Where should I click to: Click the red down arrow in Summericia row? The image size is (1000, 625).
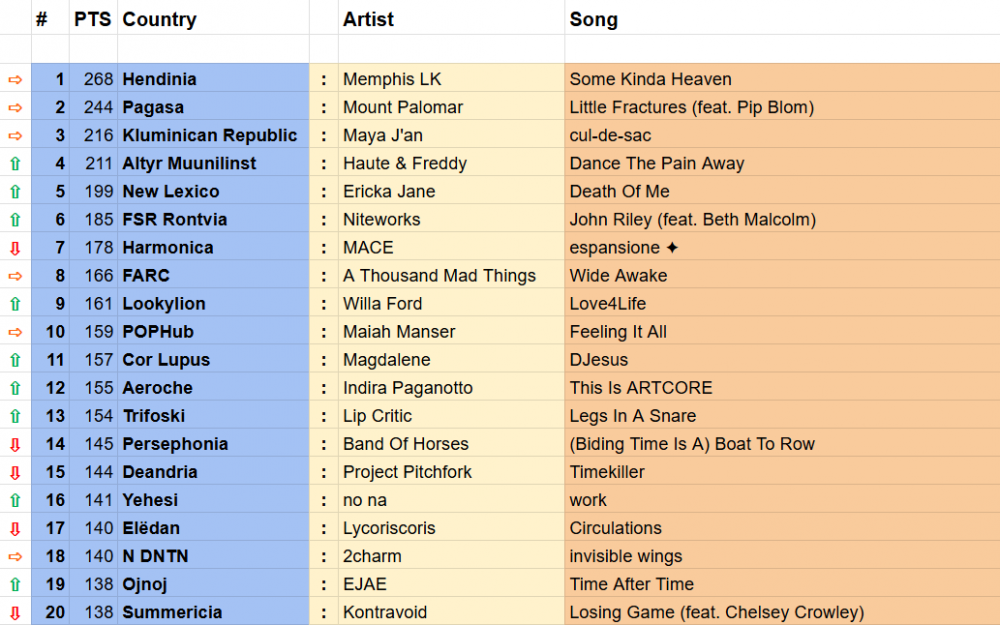tap(15, 612)
